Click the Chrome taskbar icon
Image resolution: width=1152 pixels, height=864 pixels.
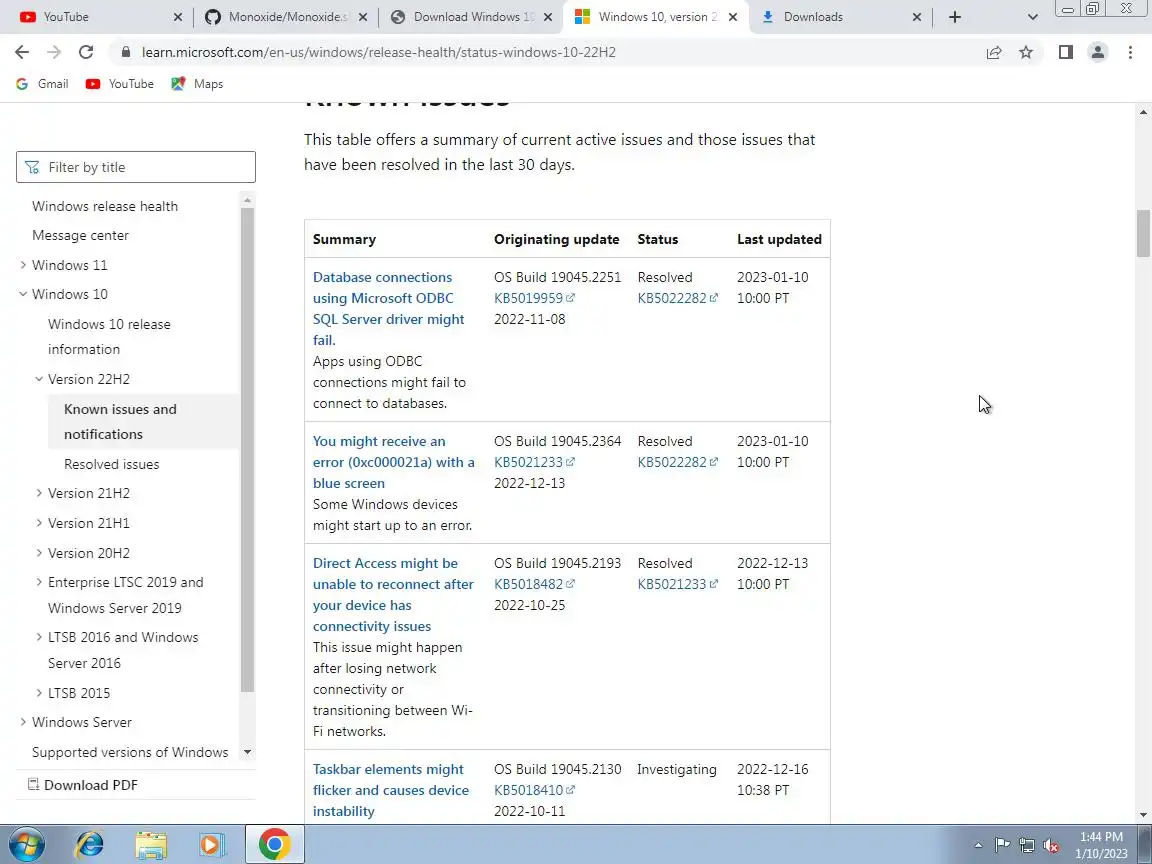tap(274, 844)
